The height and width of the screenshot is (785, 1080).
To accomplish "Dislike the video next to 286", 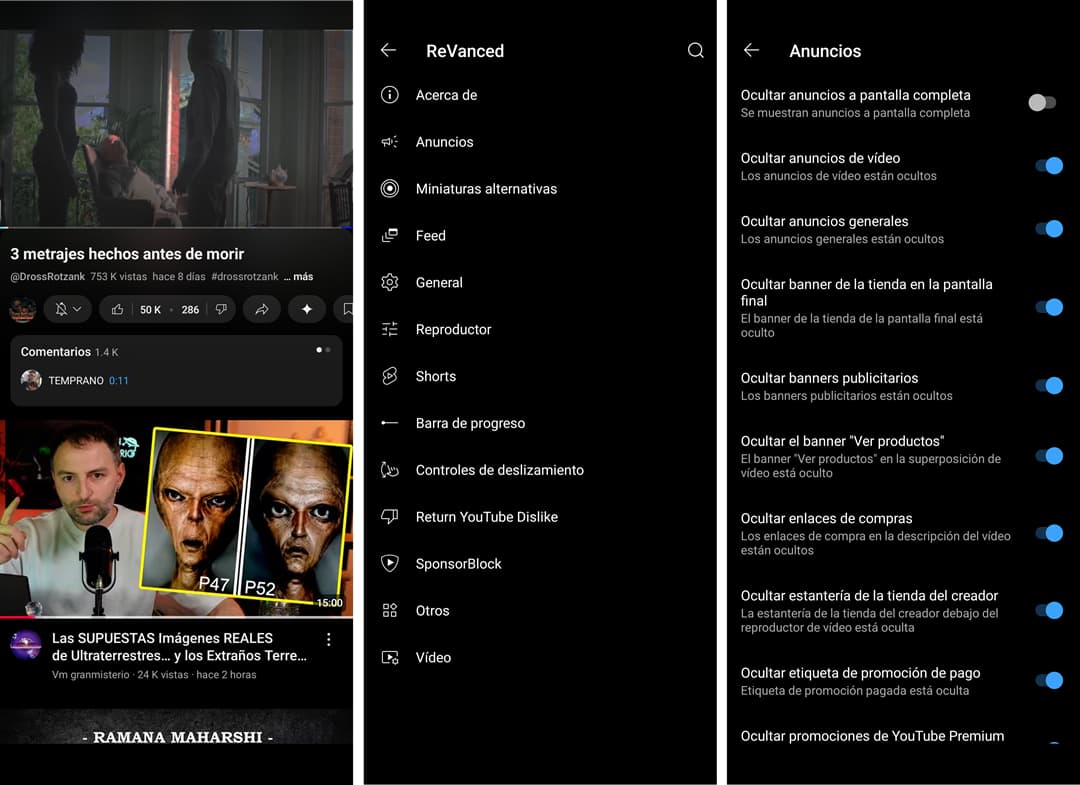I will pos(221,309).
